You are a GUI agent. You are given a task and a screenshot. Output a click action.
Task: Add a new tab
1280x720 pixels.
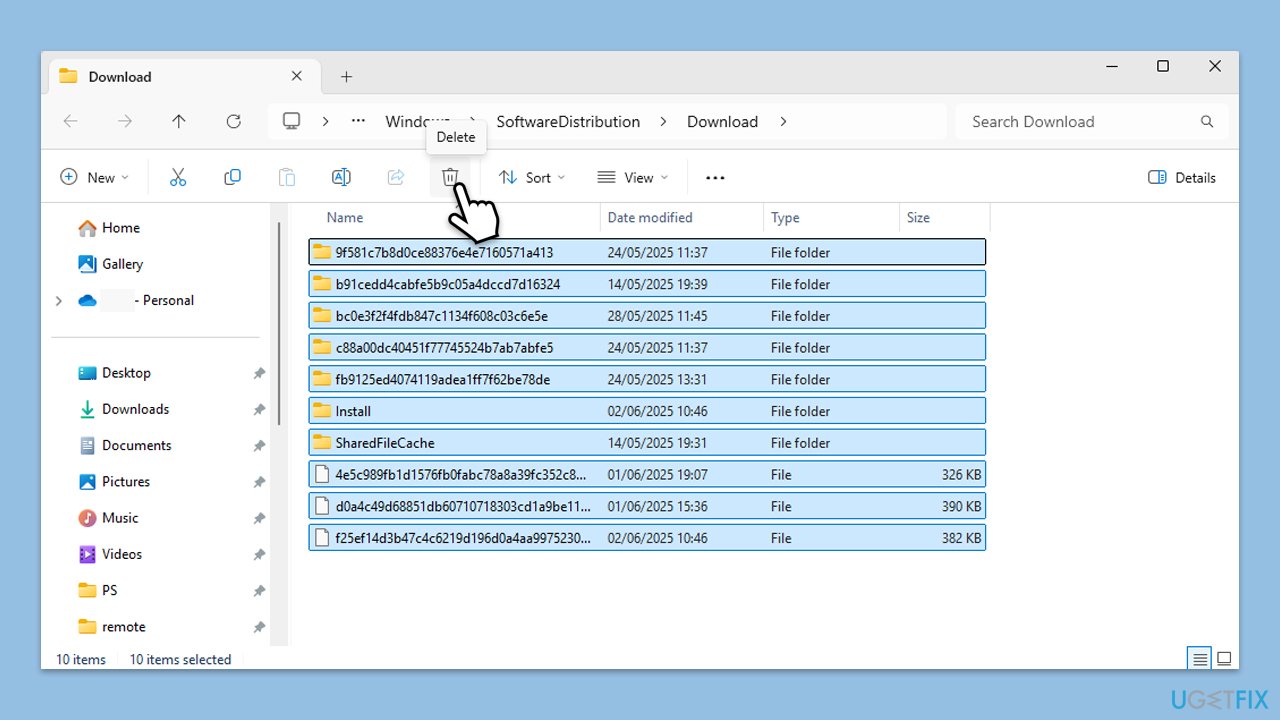point(346,77)
